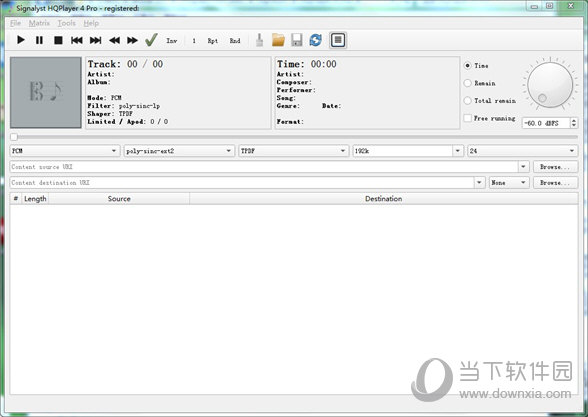Fast forward using the double-right arrow icon
Image resolution: width=588 pixels, height=417 pixels.
(x=132, y=40)
